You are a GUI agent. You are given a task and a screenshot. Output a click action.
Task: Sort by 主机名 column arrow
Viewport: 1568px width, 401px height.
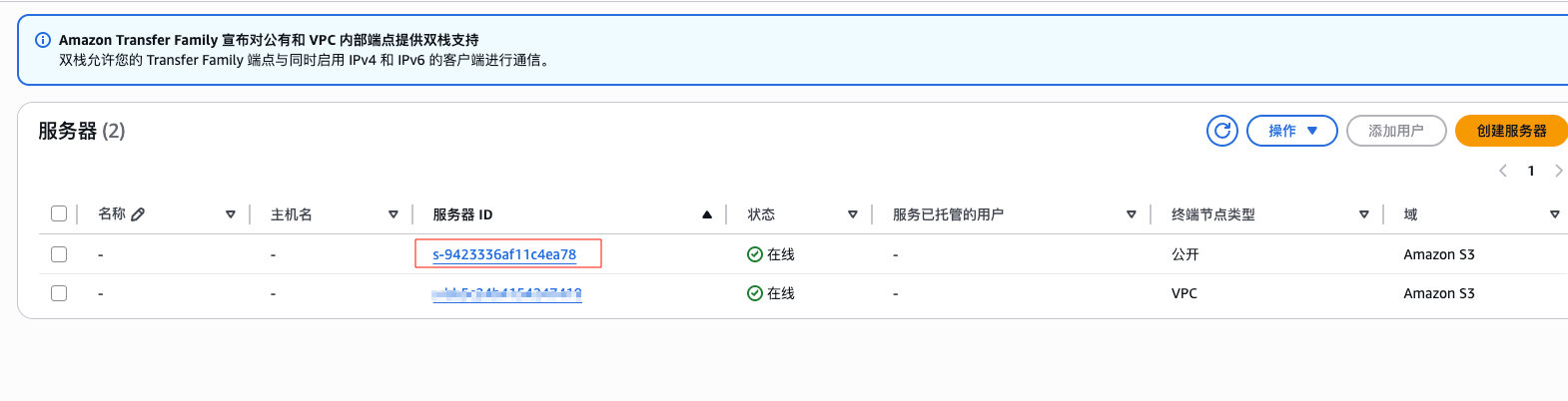pyautogui.click(x=393, y=214)
